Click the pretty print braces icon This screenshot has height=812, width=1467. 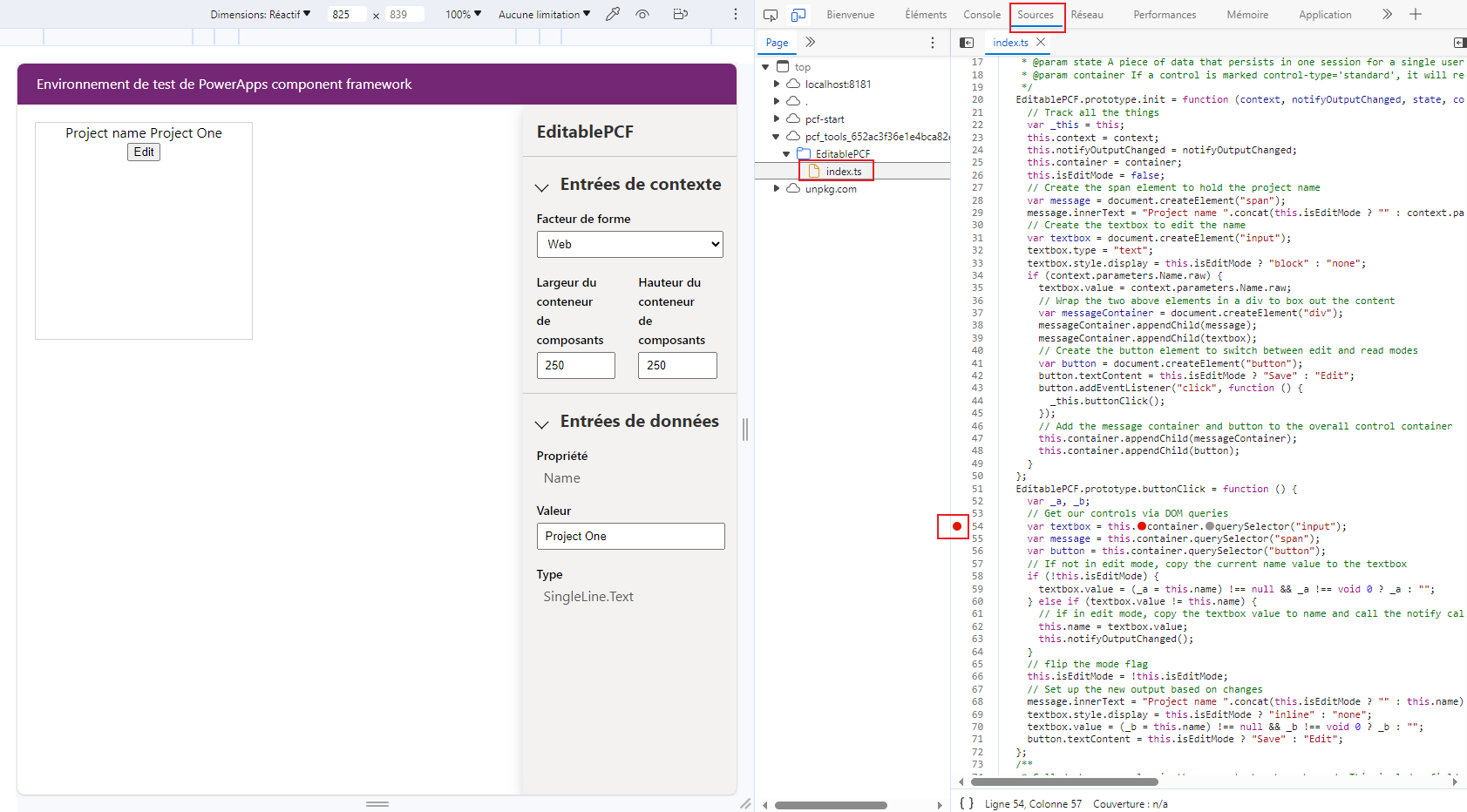coord(966,803)
